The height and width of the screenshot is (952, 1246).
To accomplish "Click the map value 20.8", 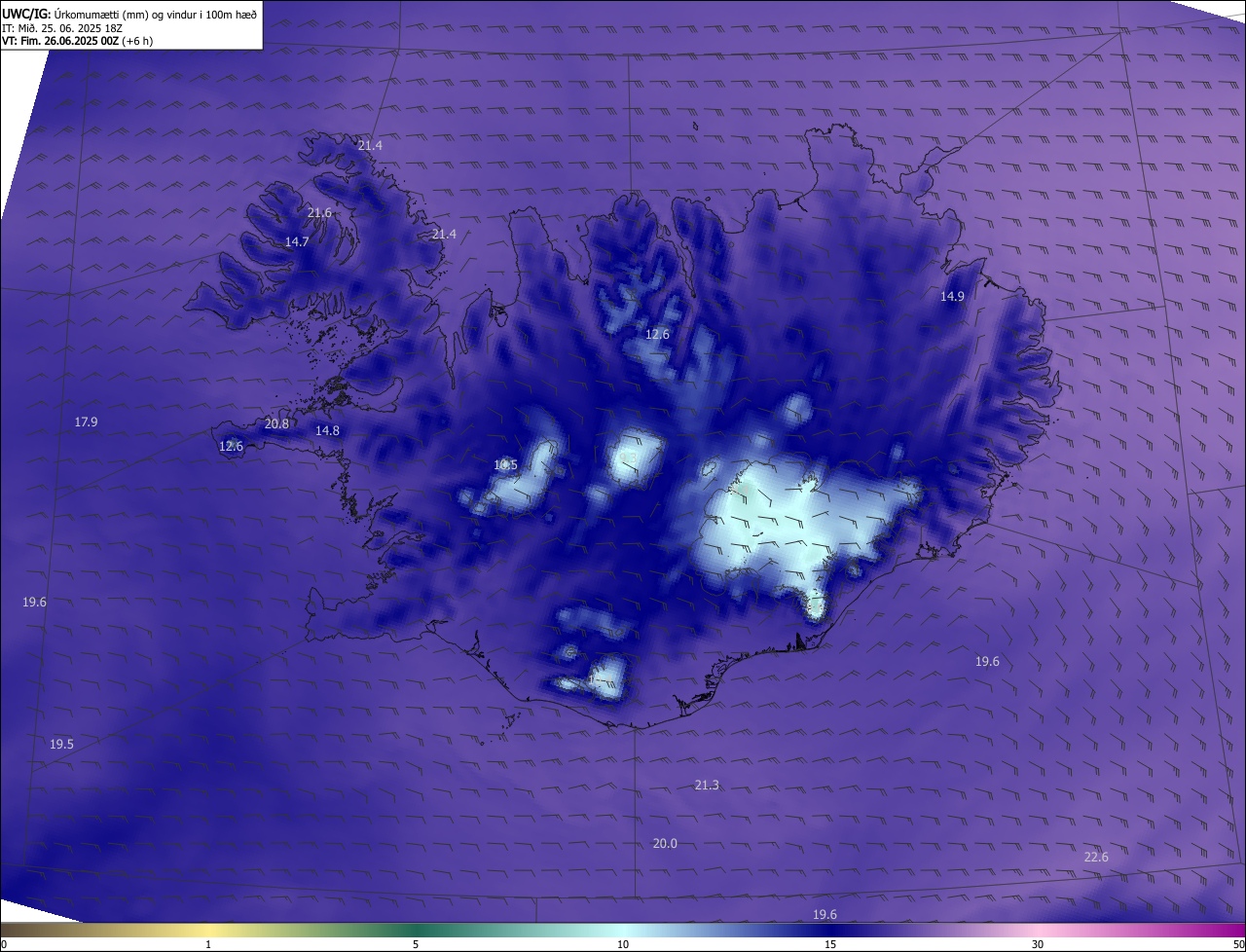I will click(276, 423).
